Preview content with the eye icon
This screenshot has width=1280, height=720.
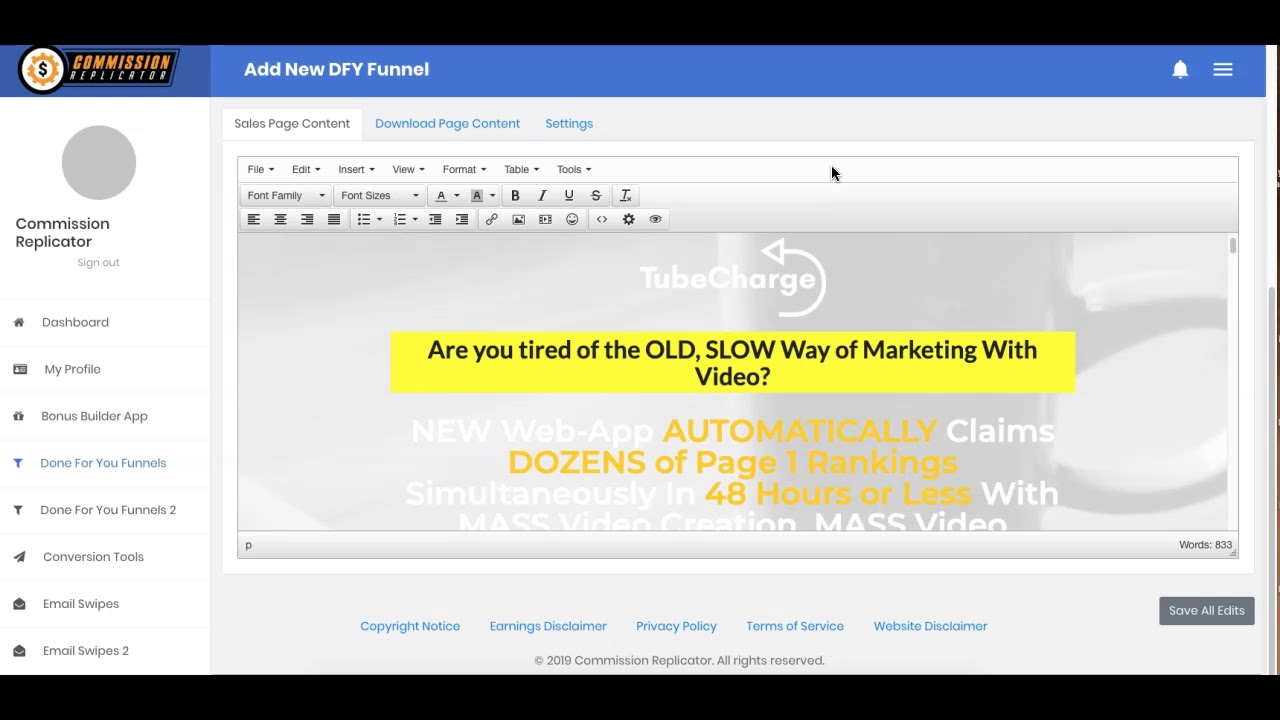(x=656, y=219)
